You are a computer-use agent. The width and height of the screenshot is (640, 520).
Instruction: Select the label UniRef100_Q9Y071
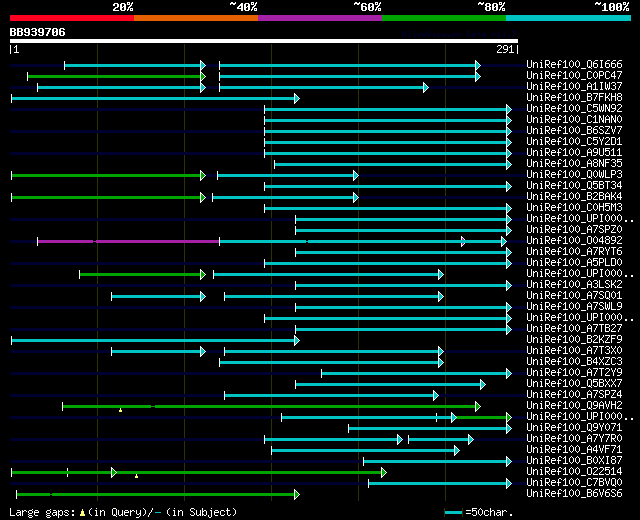574,428
